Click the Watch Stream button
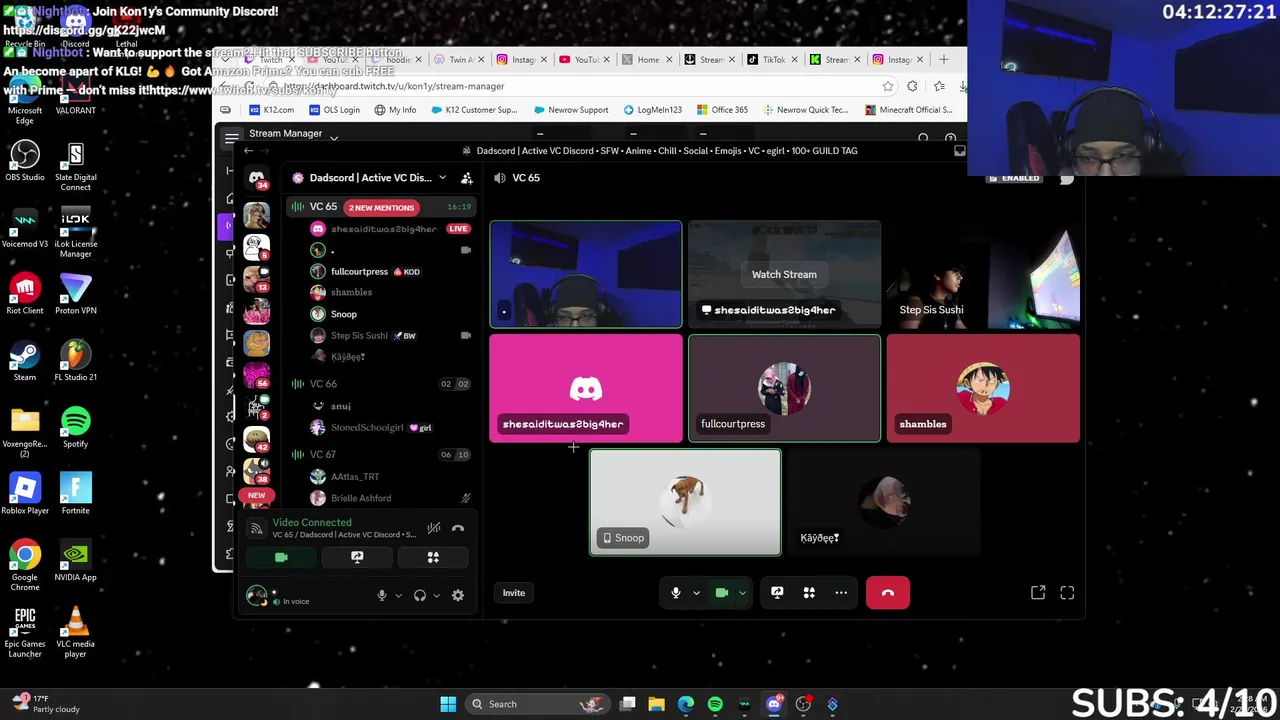The width and height of the screenshot is (1280, 720). tap(784, 274)
